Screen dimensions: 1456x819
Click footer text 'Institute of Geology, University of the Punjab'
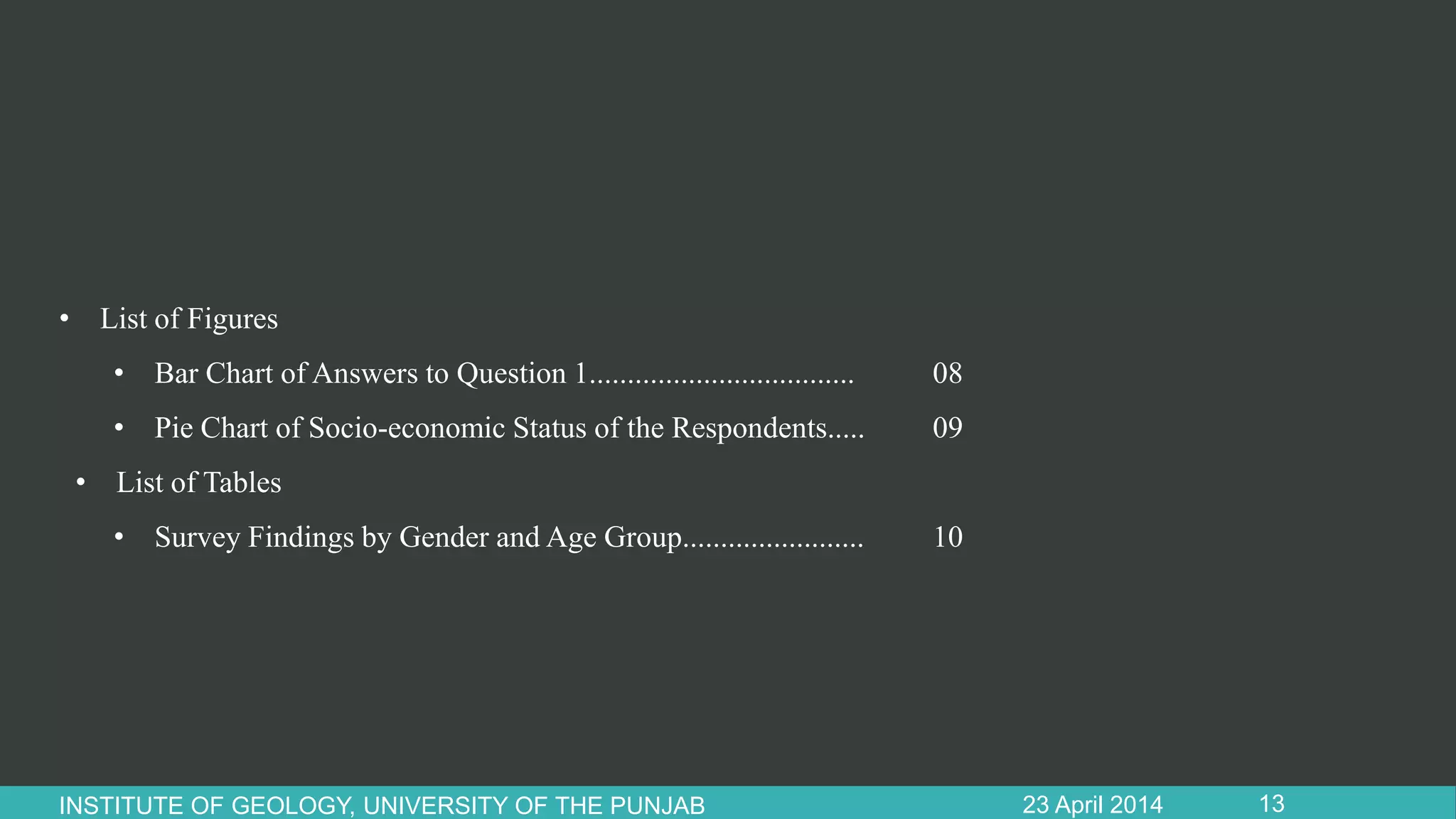(x=382, y=805)
